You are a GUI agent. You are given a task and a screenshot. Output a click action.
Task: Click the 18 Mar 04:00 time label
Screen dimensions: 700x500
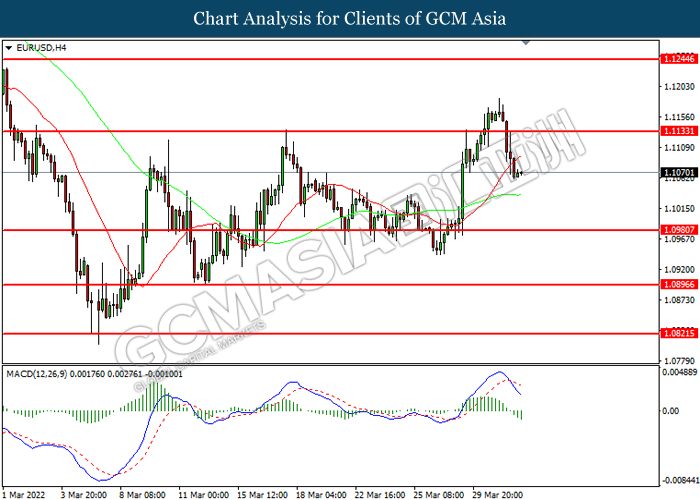pos(321,495)
